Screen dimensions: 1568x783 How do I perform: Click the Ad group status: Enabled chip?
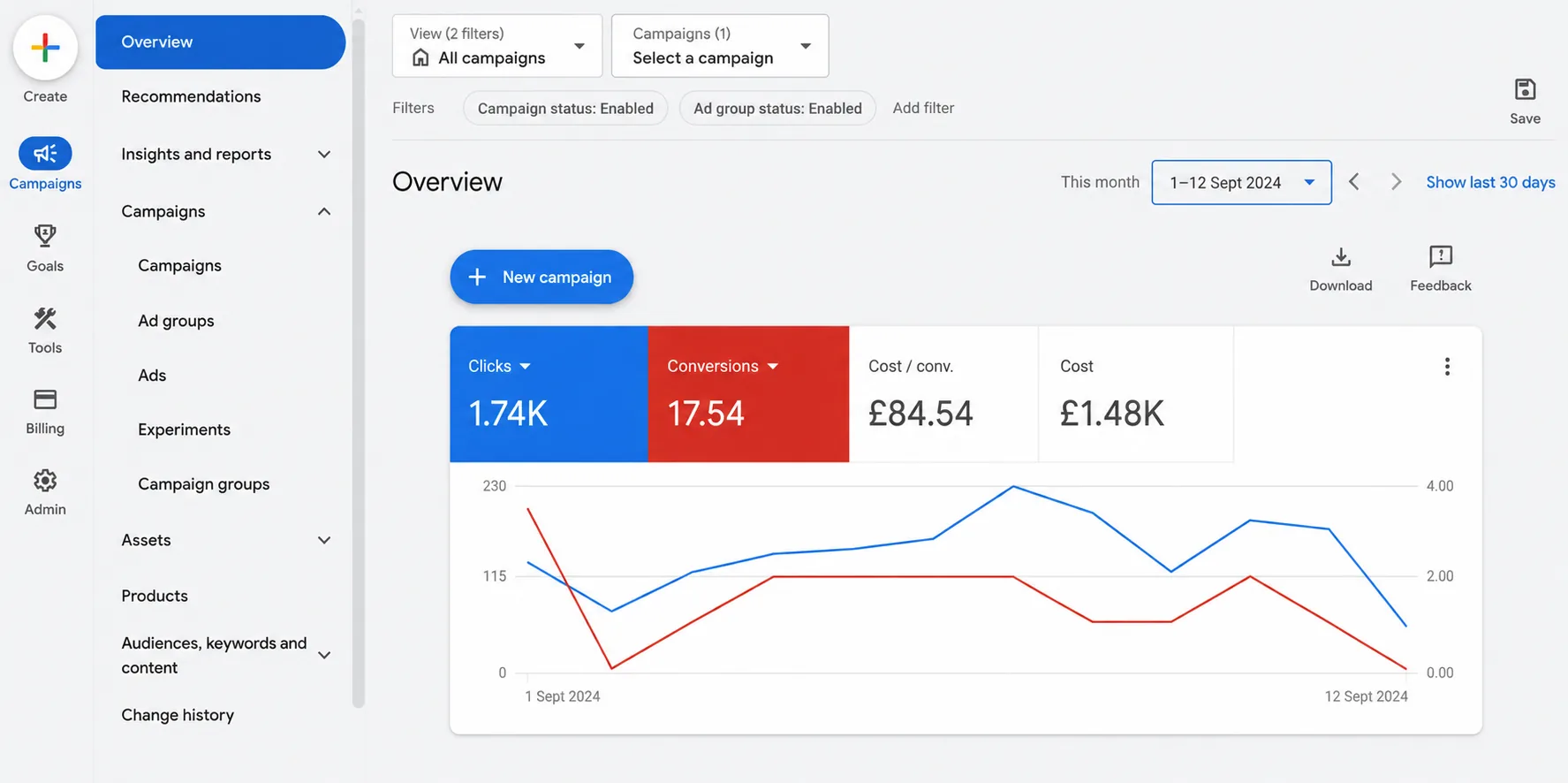[777, 108]
